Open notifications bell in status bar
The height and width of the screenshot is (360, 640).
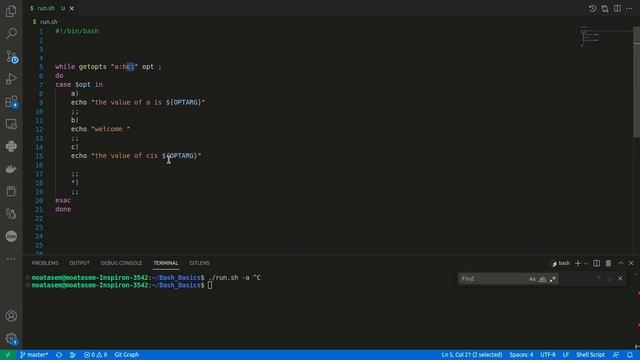pyautogui.click(x=630, y=355)
